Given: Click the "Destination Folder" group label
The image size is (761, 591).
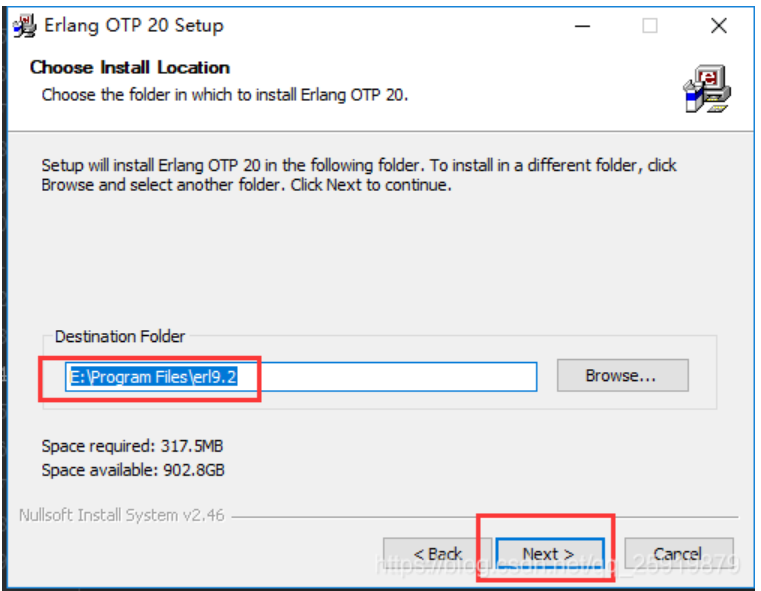Looking at the screenshot, I should (120, 337).
